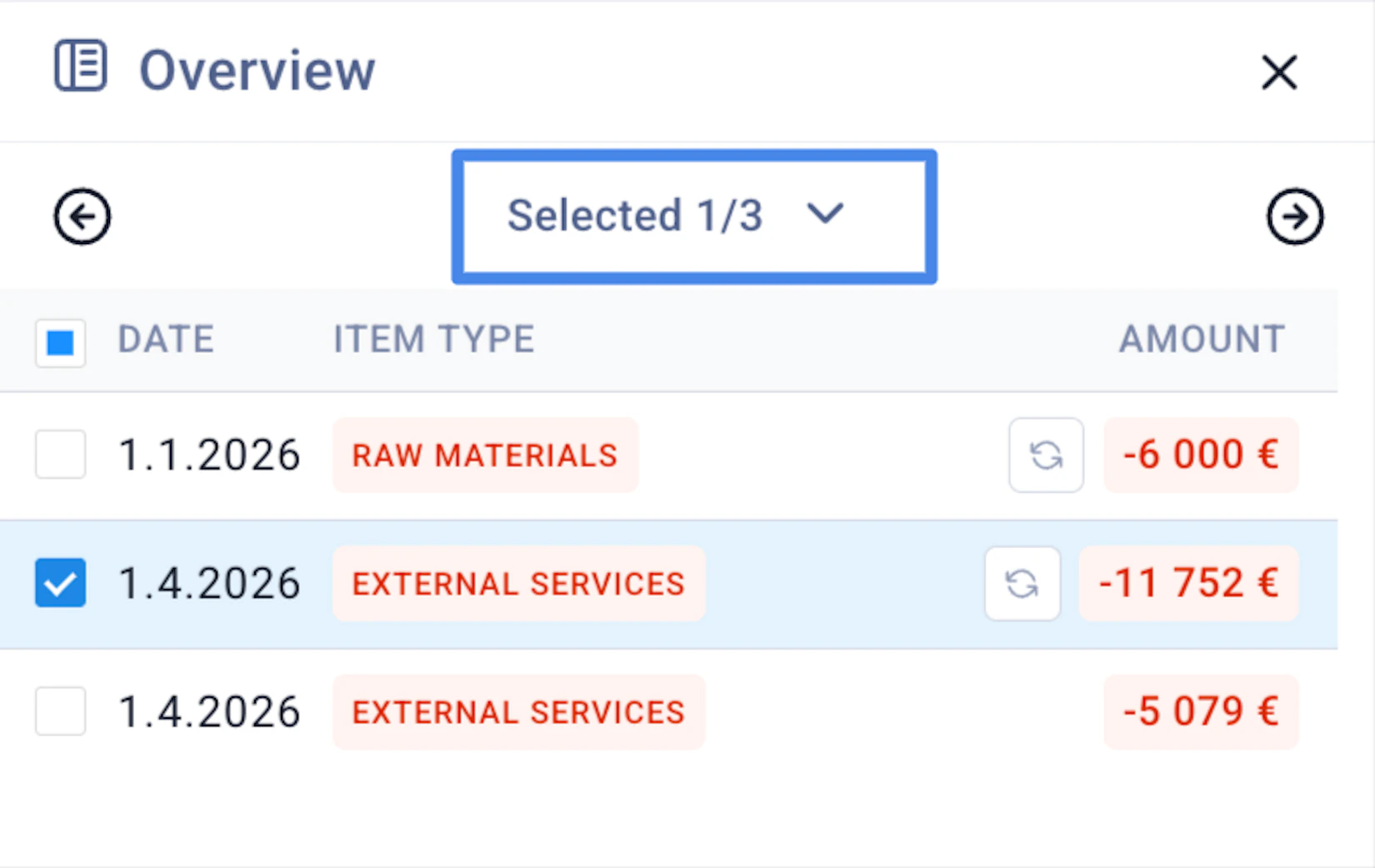Toggle the select-all checkbox in table header
This screenshot has height=868, width=1375.
(60, 342)
